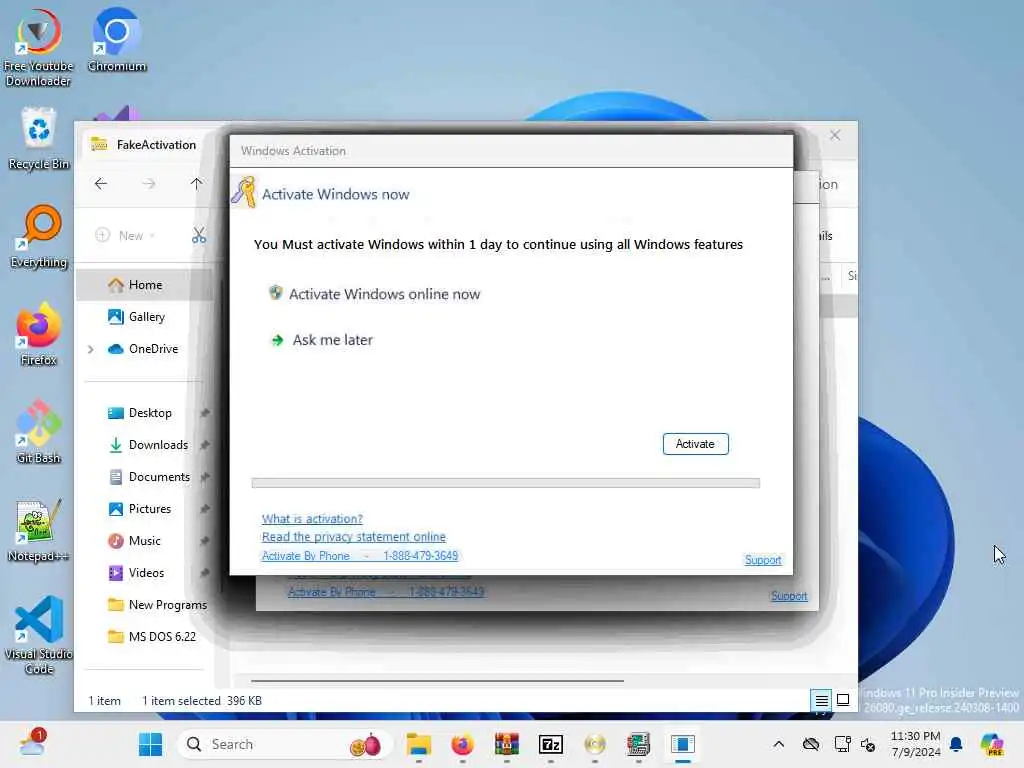Click the cloud sync-off tray icon
1024x768 pixels.
pyautogui.click(x=811, y=744)
